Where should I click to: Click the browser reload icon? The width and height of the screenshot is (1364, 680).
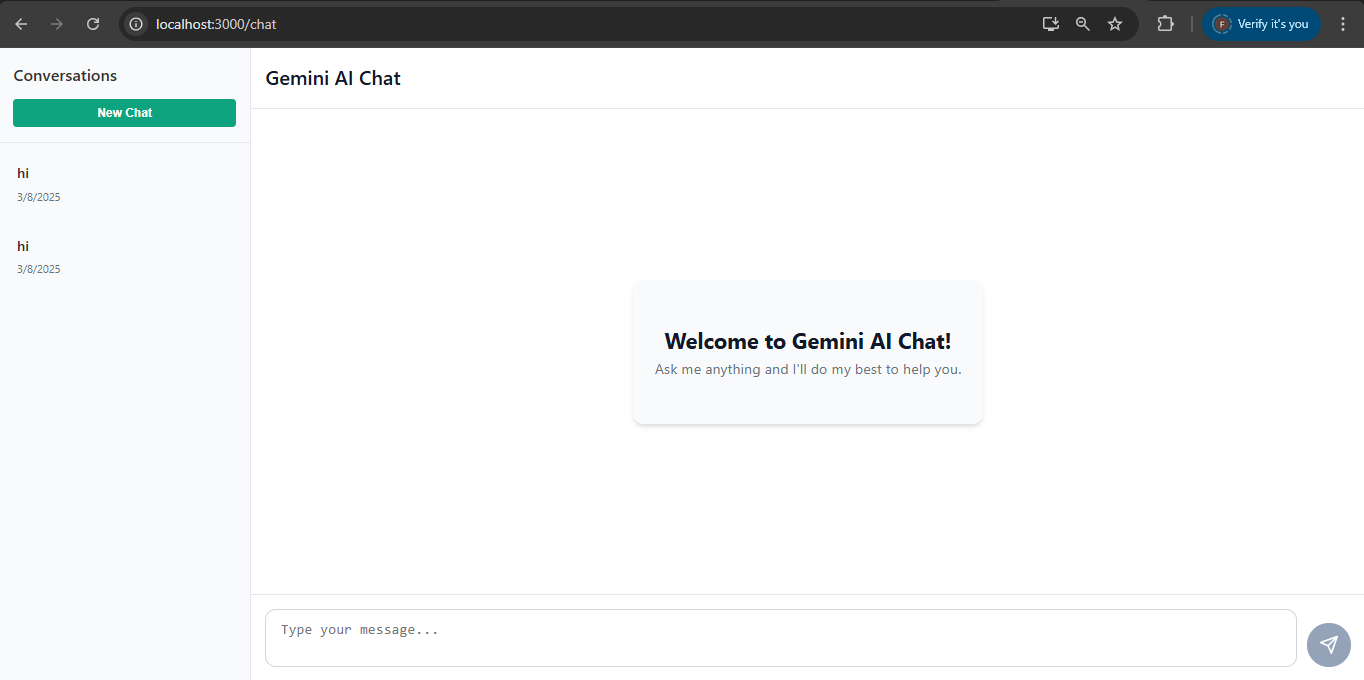(x=92, y=23)
